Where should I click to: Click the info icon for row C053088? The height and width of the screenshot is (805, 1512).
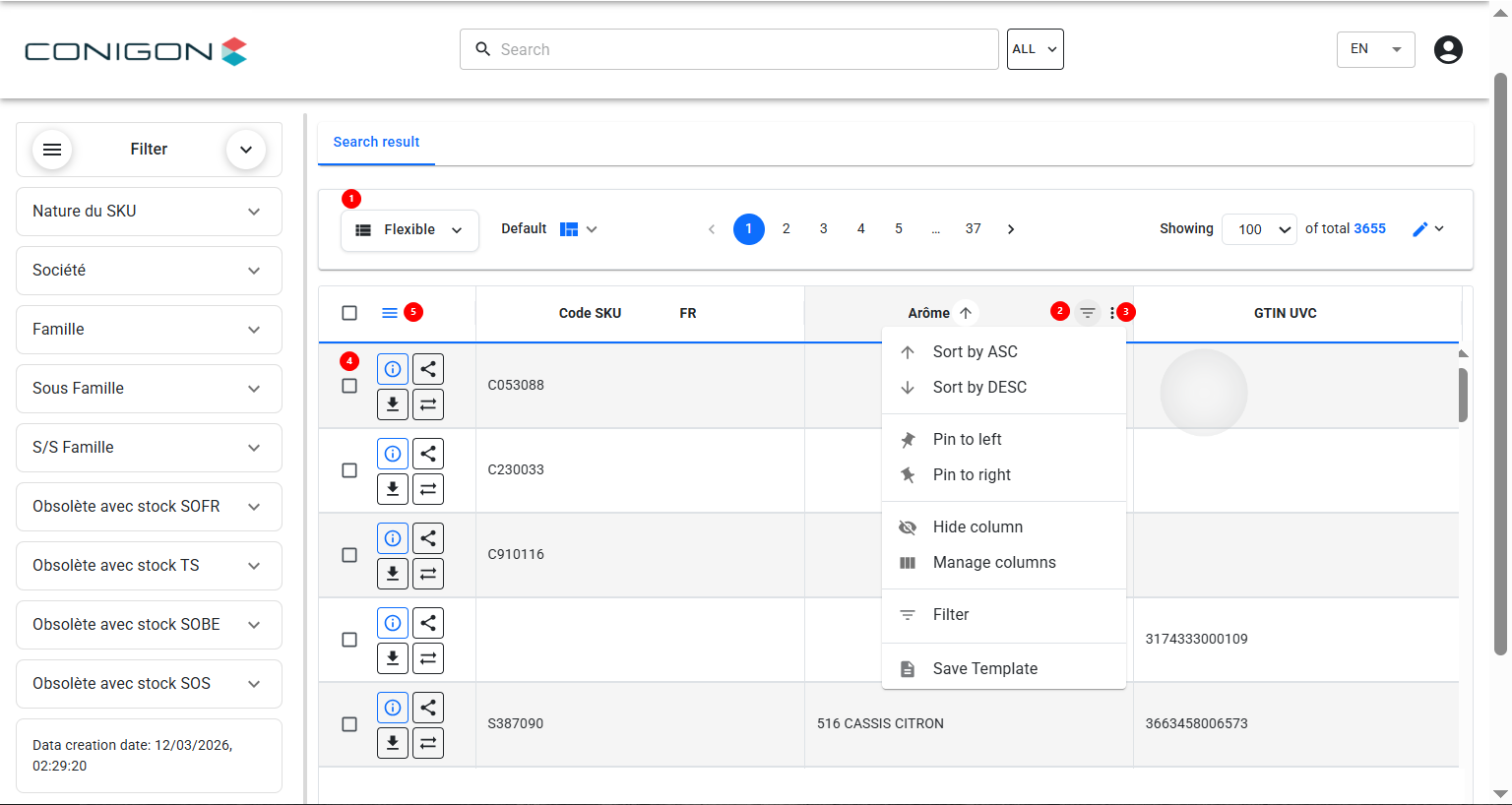(x=392, y=369)
